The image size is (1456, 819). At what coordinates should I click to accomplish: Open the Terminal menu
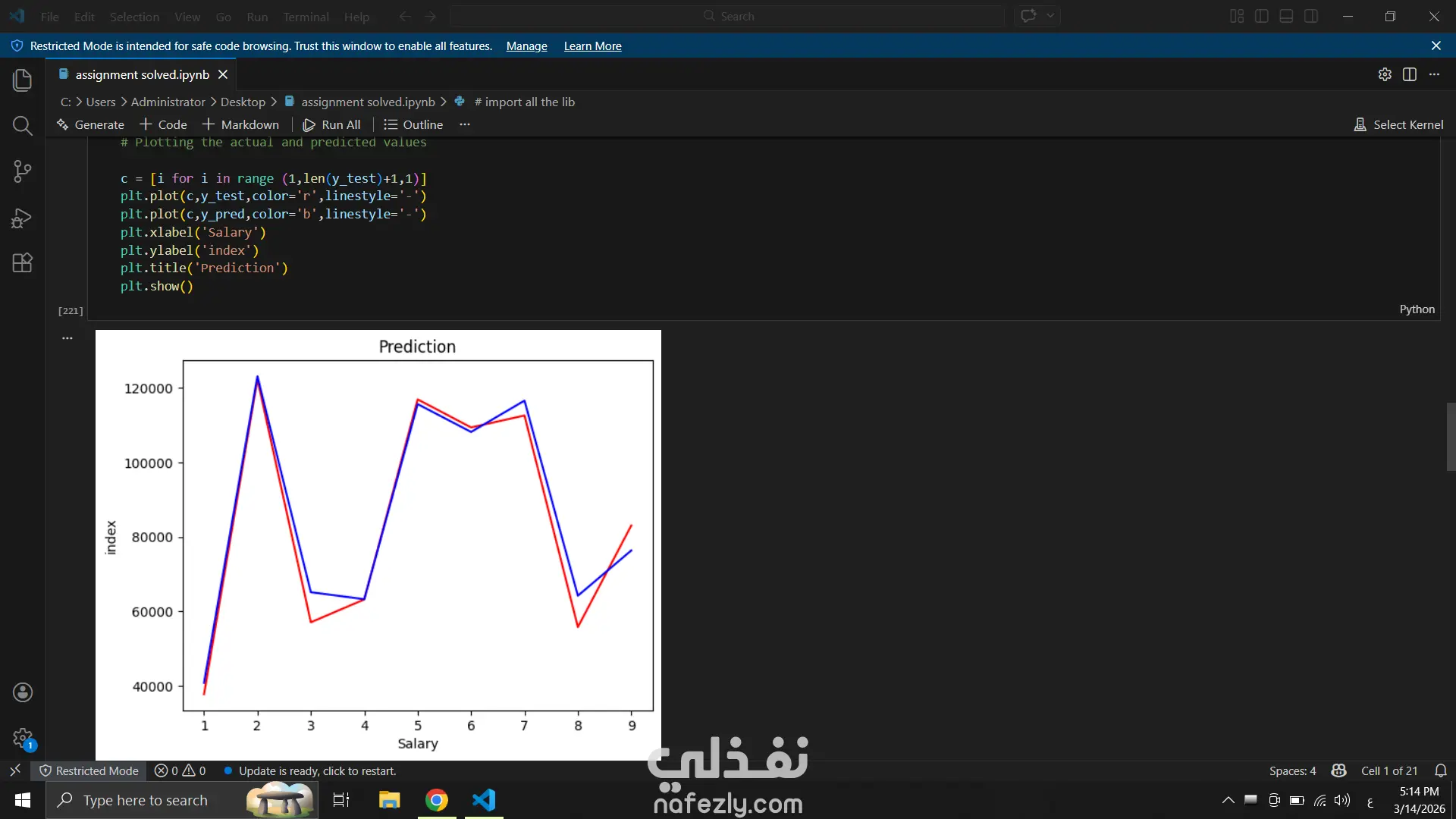click(306, 17)
